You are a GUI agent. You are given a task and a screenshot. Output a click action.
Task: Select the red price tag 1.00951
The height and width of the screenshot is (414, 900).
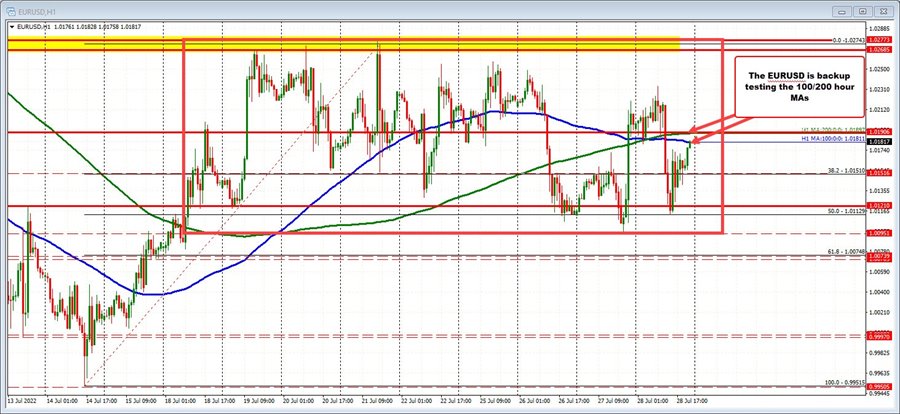tap(877, 233)
